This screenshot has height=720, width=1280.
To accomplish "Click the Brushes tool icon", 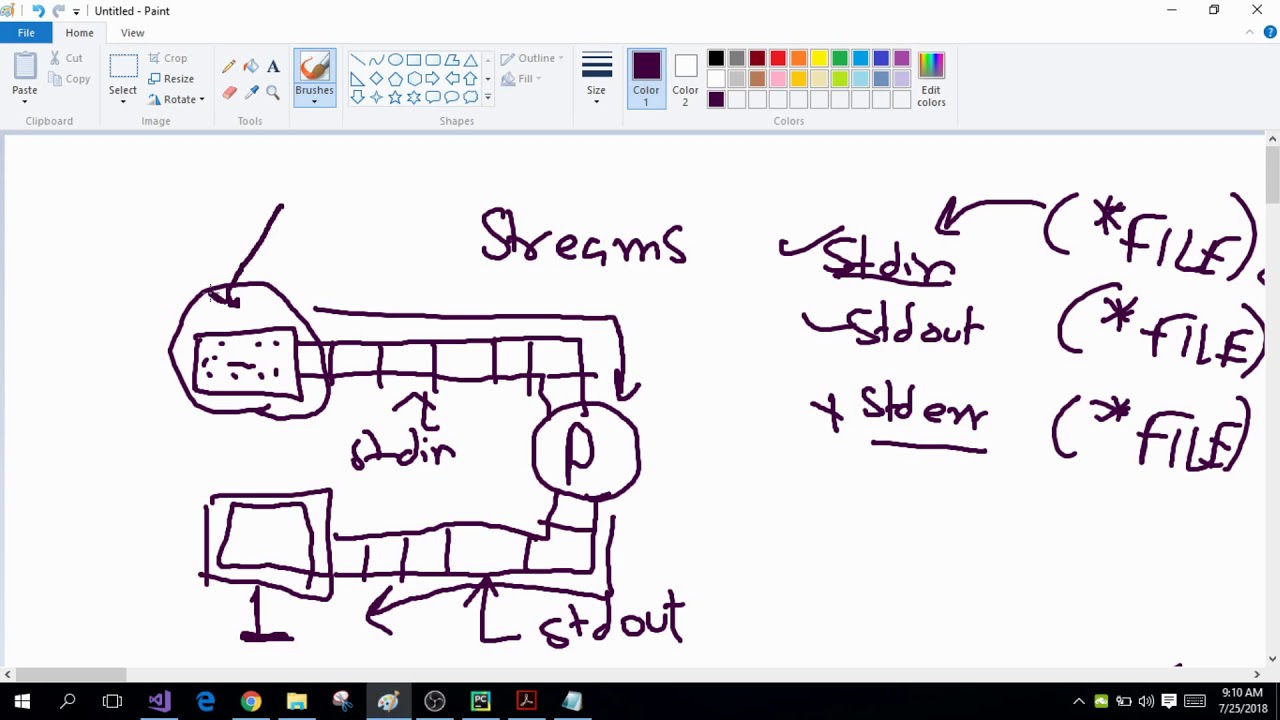I will tap(314, 68).
